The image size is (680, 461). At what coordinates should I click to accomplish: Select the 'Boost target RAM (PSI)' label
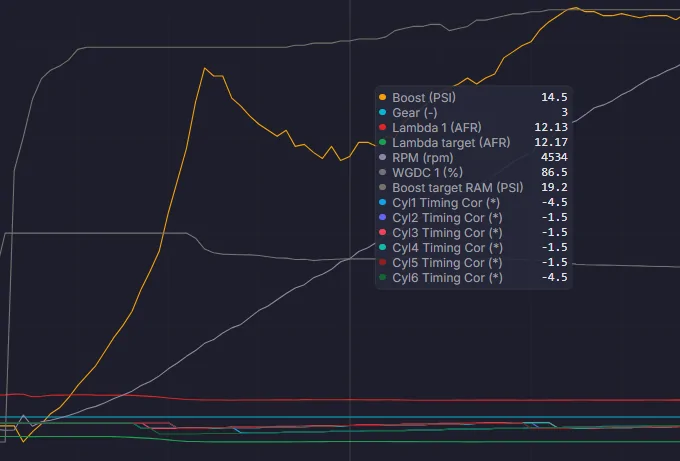click(x=458, y=188)
